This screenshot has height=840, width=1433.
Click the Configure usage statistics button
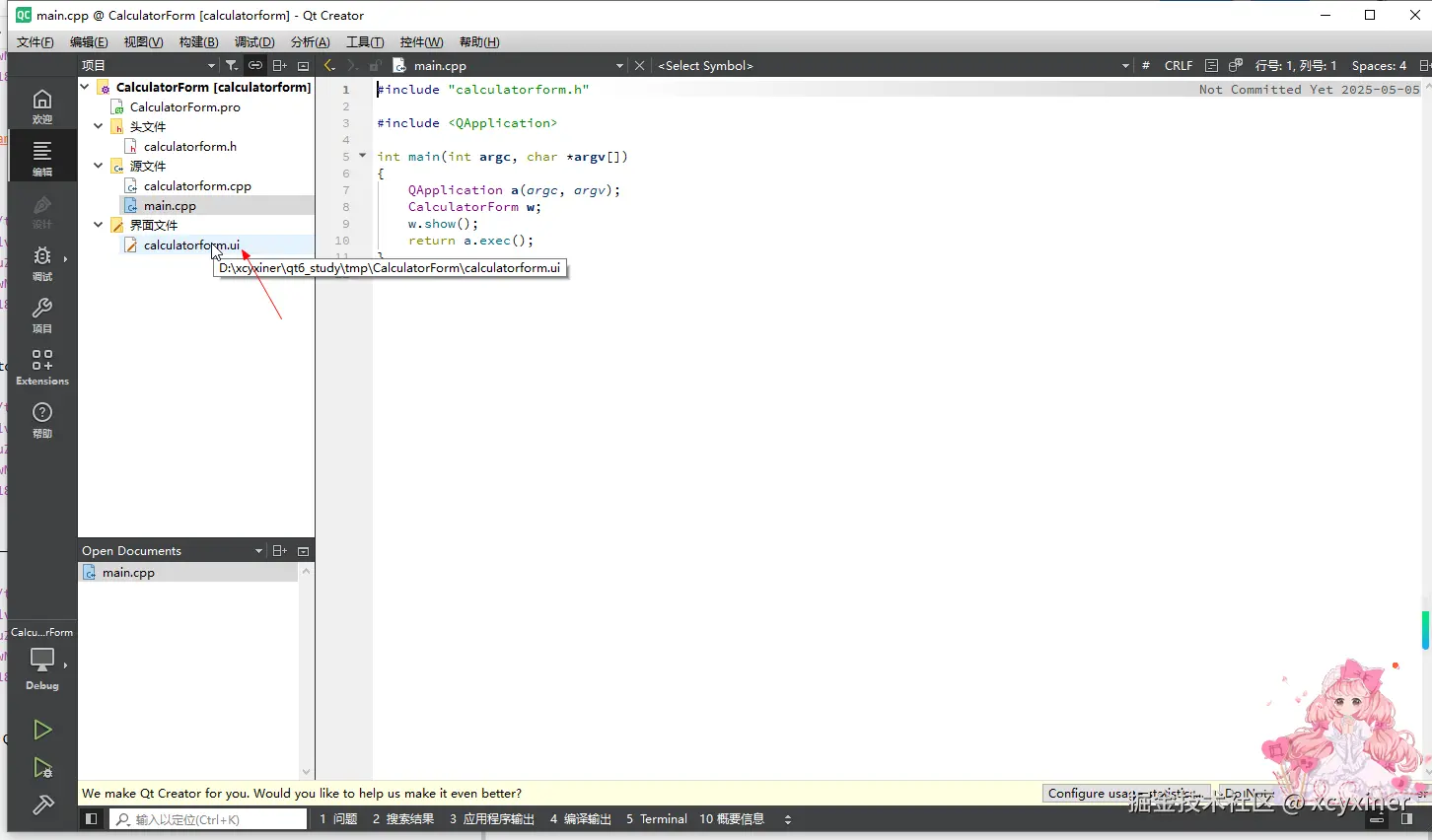coord(1127,794)
